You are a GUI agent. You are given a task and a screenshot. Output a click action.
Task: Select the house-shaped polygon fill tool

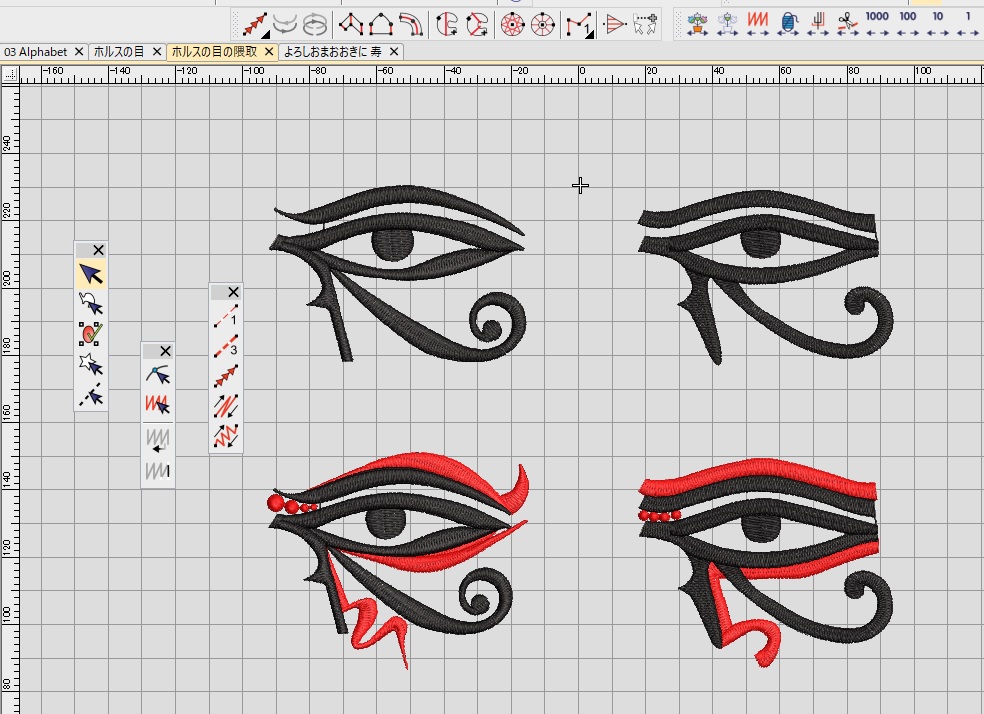[381, 24]
